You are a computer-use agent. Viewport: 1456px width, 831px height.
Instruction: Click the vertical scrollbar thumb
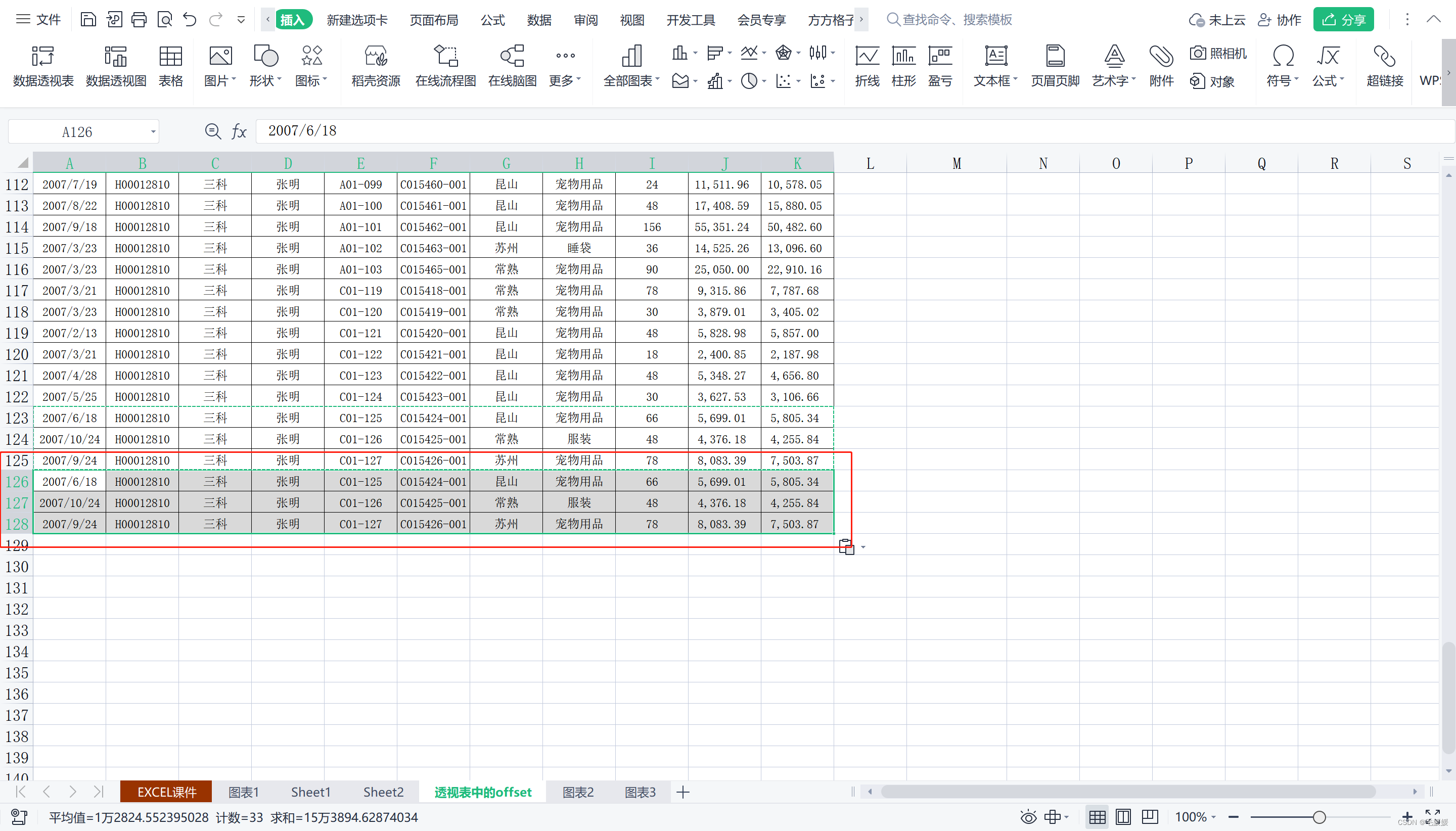coord(1448,698)
